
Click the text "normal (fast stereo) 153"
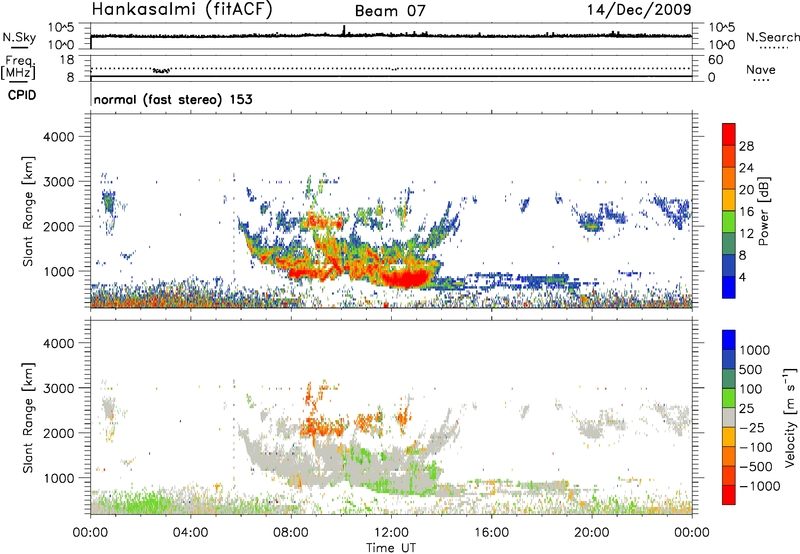[x=173, y=99]
